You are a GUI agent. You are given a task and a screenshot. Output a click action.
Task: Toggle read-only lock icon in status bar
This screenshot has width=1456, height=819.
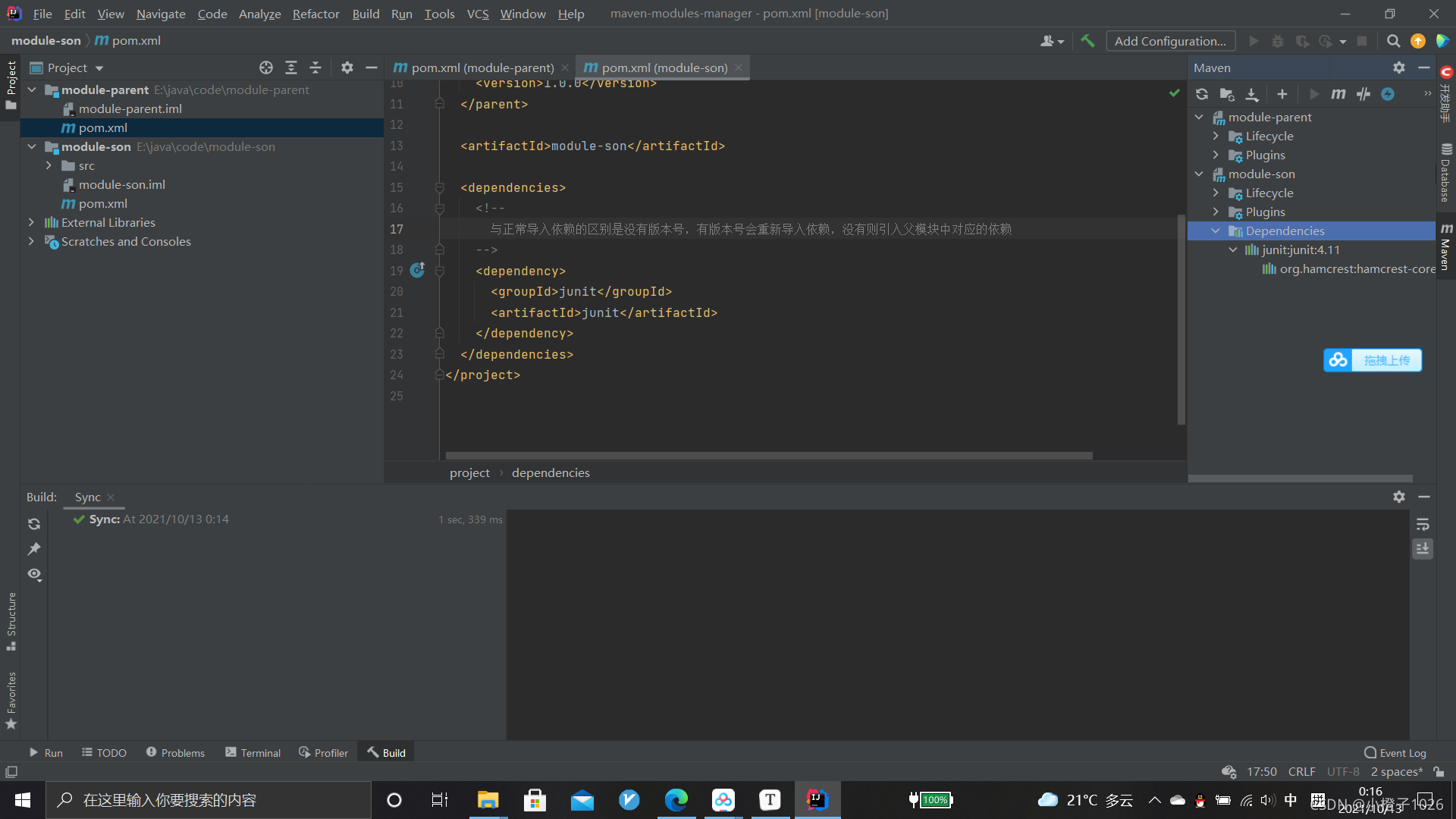tap(1439, 771)
